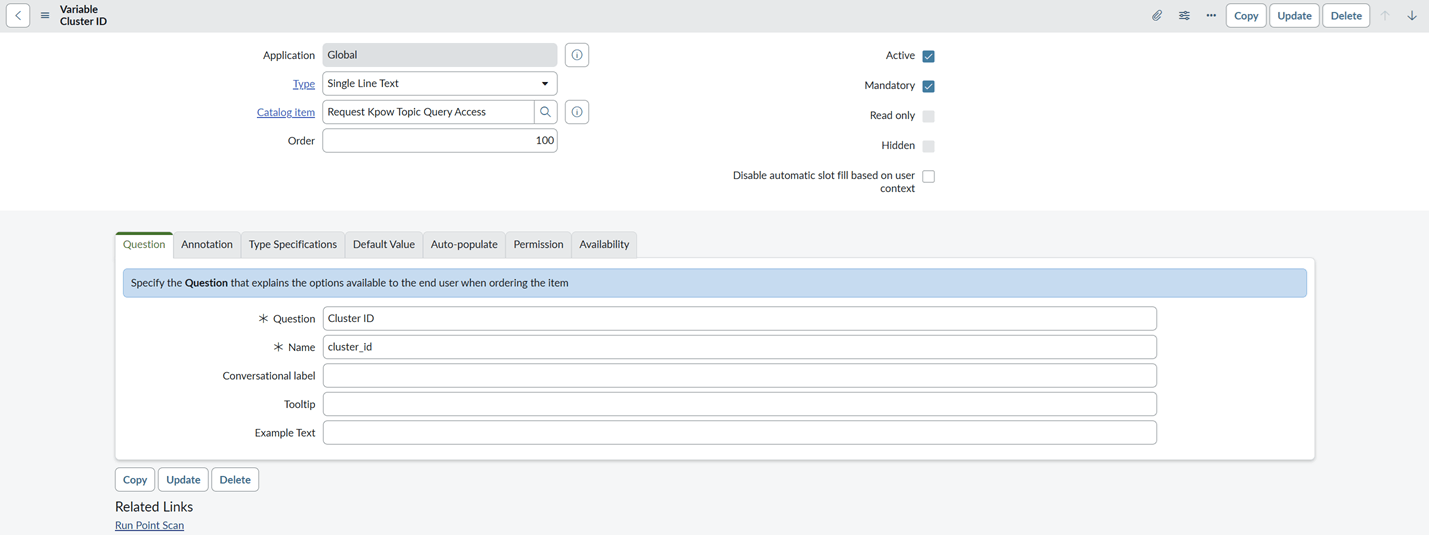This screenshot has height=535, width=1429.
Task: Click the Example Text input field
Action: (x=740, y=433)
